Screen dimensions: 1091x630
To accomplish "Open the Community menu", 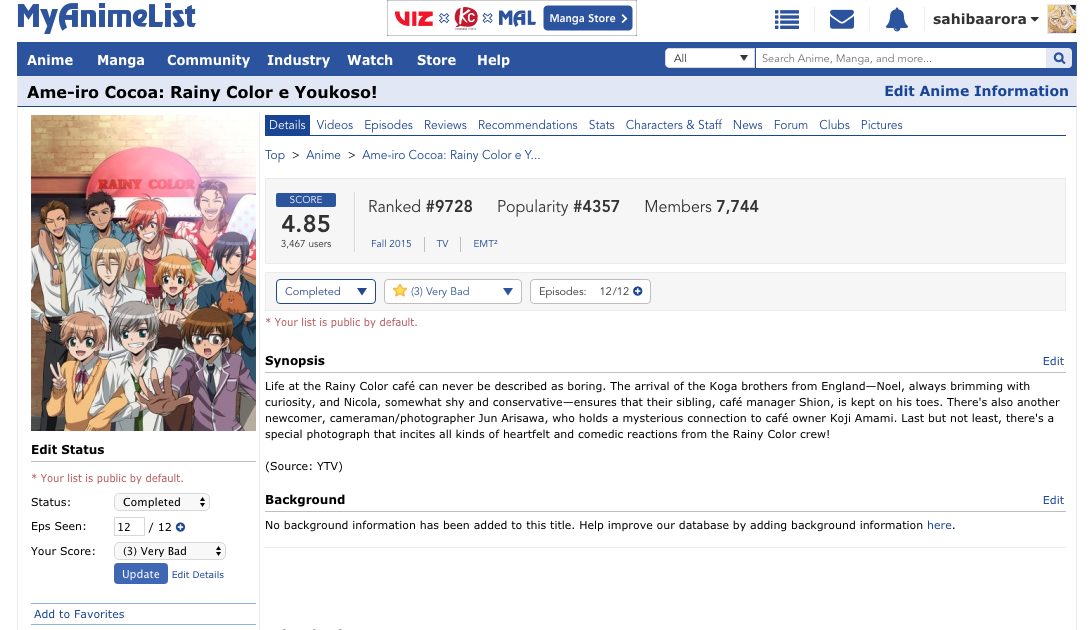I will 208,60.
